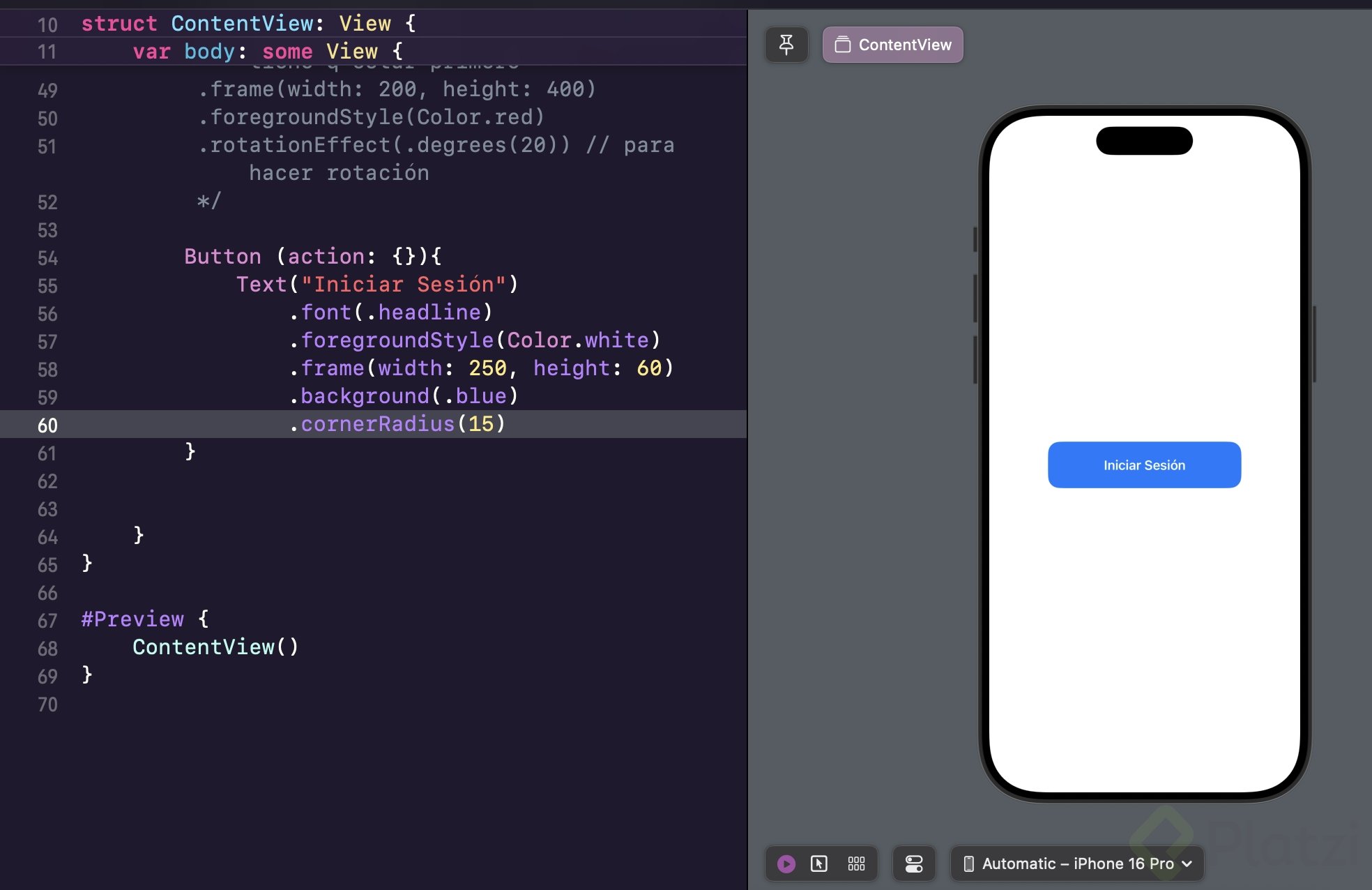Screen dimensions: 1372x890
Task: Start the Live preview mode
Action: point(786,864)
